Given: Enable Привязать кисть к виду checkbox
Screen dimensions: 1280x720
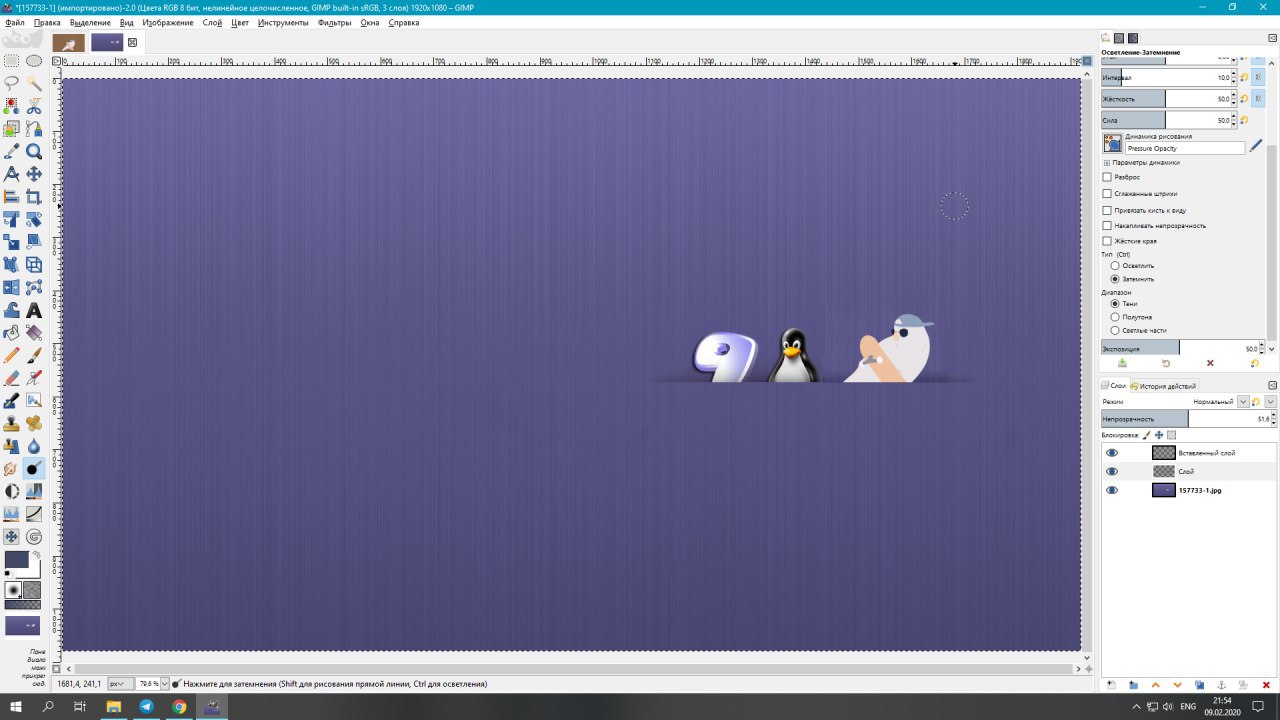Looking at the screenshot, I should coord(1107,210).
